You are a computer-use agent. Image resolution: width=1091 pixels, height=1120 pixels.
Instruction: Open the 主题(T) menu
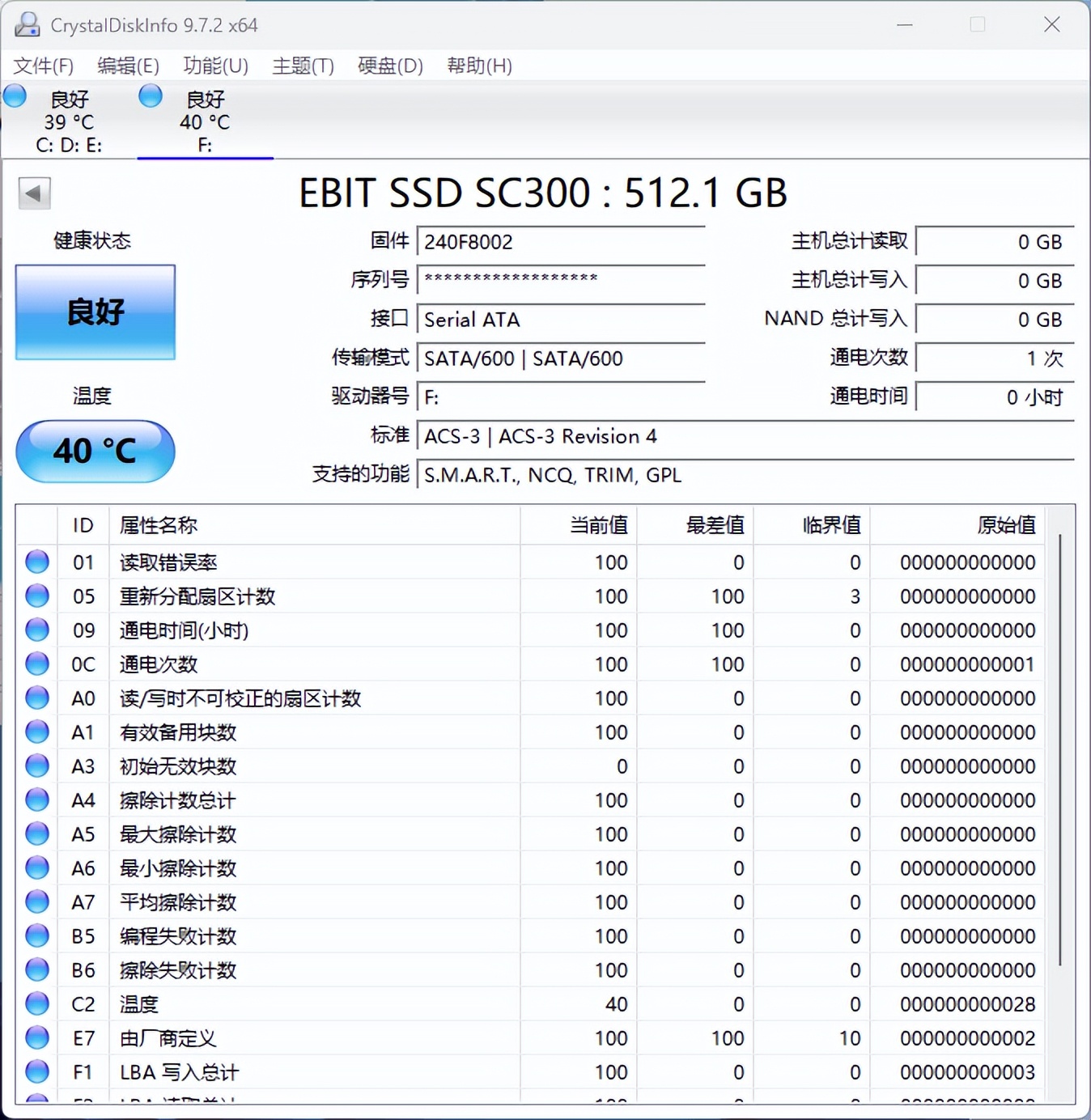302,66
